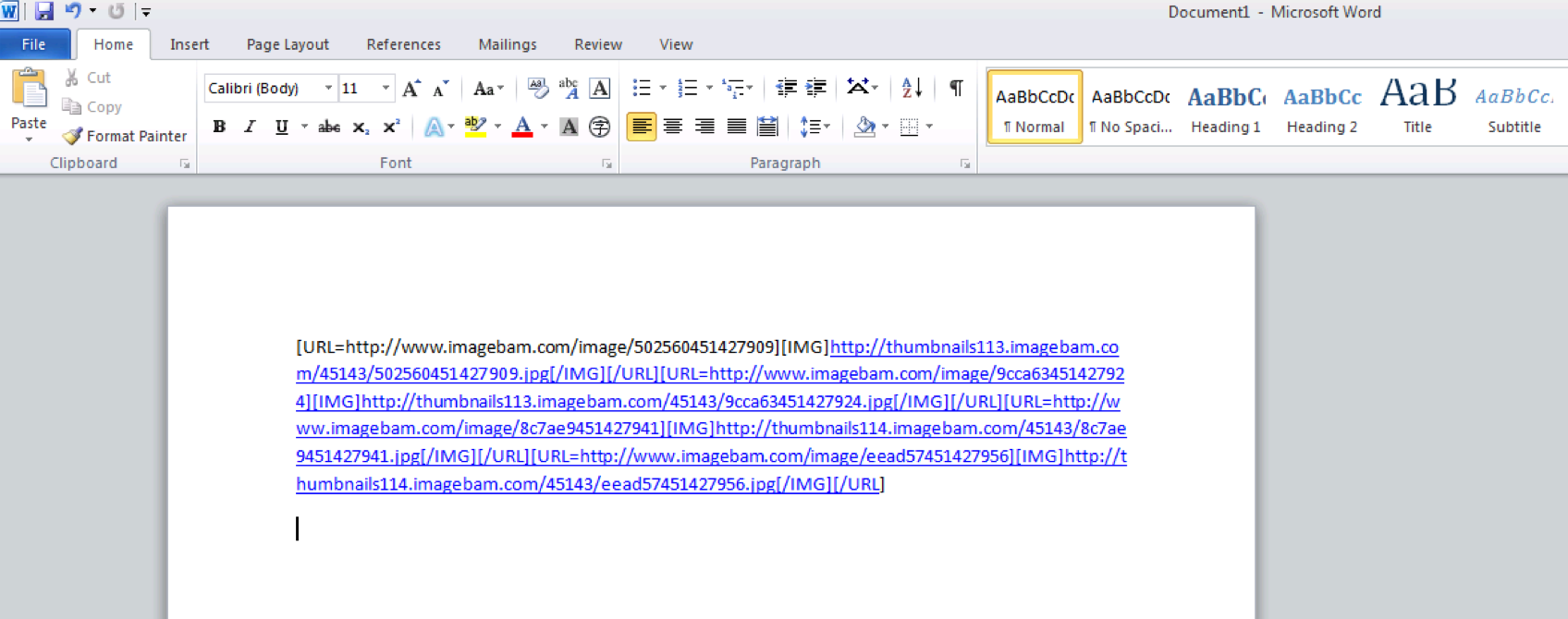Open the File tab
1568x619 pixels.
34,44
